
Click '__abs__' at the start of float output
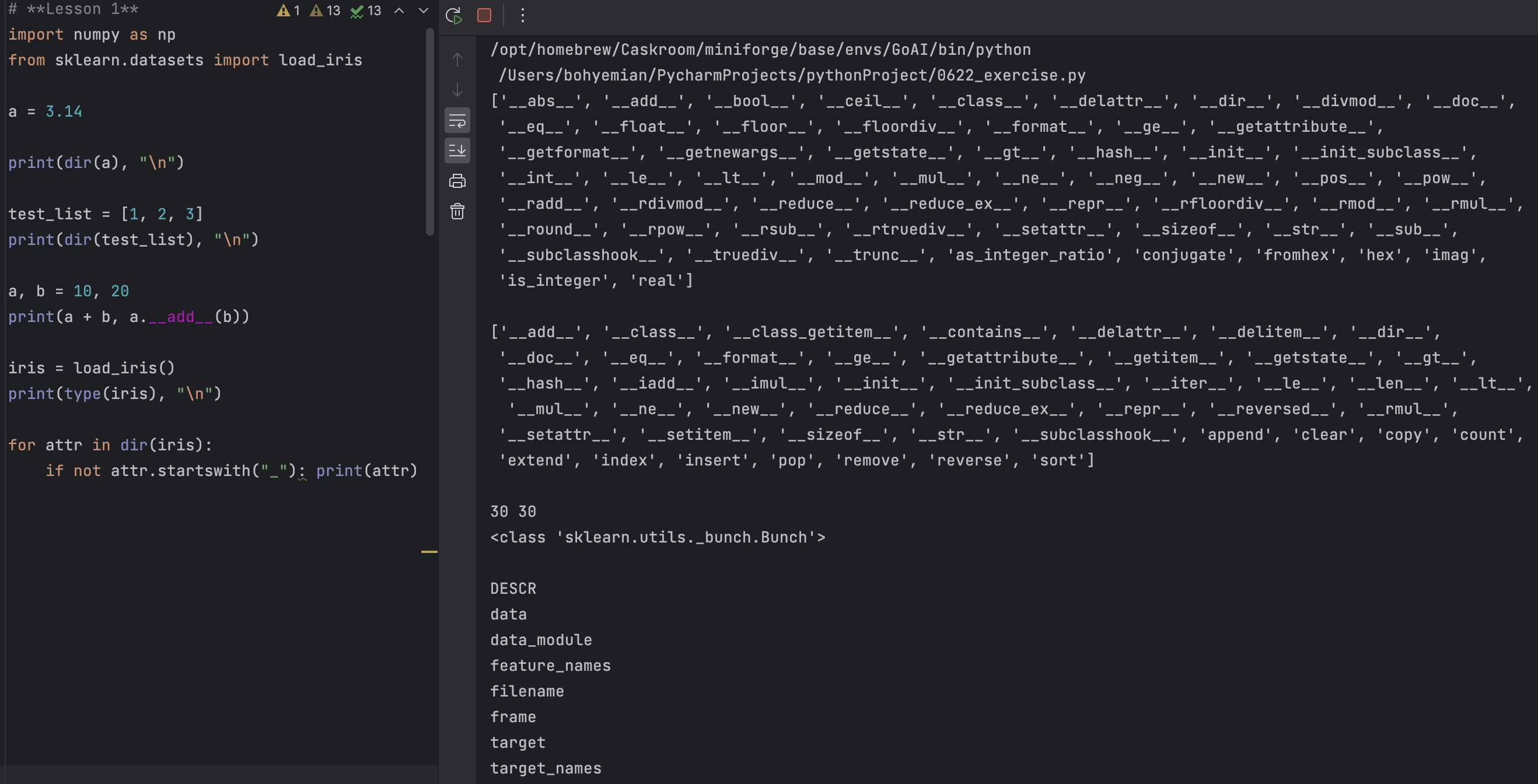(541, 101)
